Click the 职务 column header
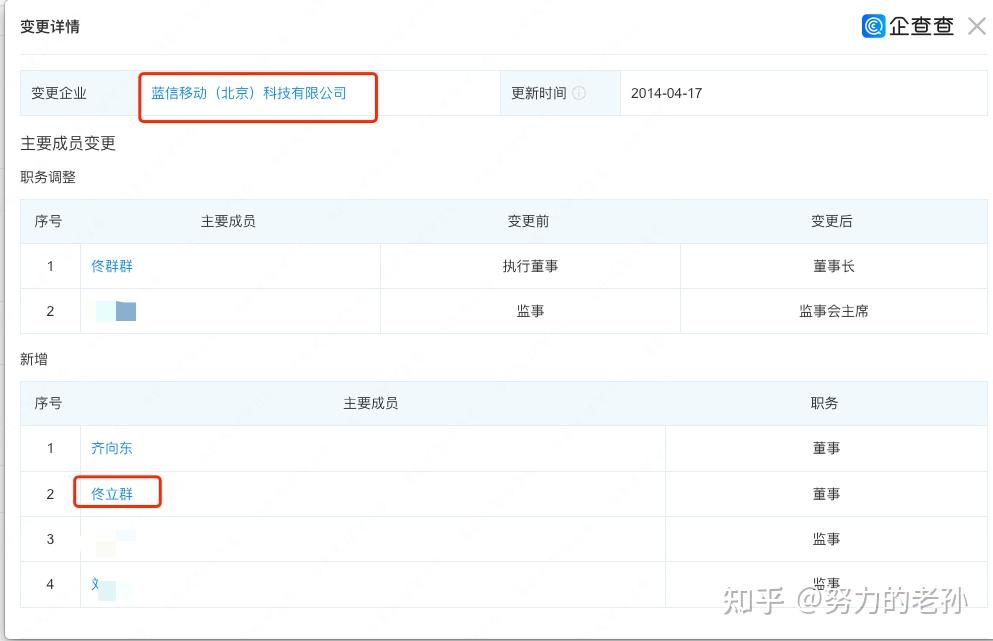The height and width of the screenshot is (641, 993). click(825, 403)
